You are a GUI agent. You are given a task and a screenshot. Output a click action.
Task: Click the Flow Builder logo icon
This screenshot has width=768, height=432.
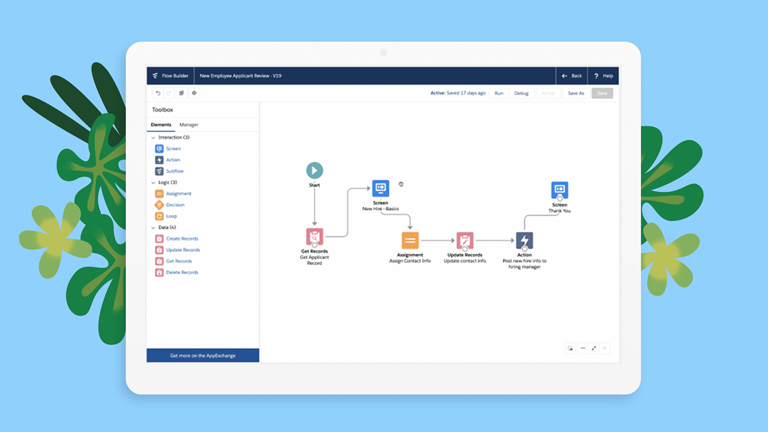[155, 76]
